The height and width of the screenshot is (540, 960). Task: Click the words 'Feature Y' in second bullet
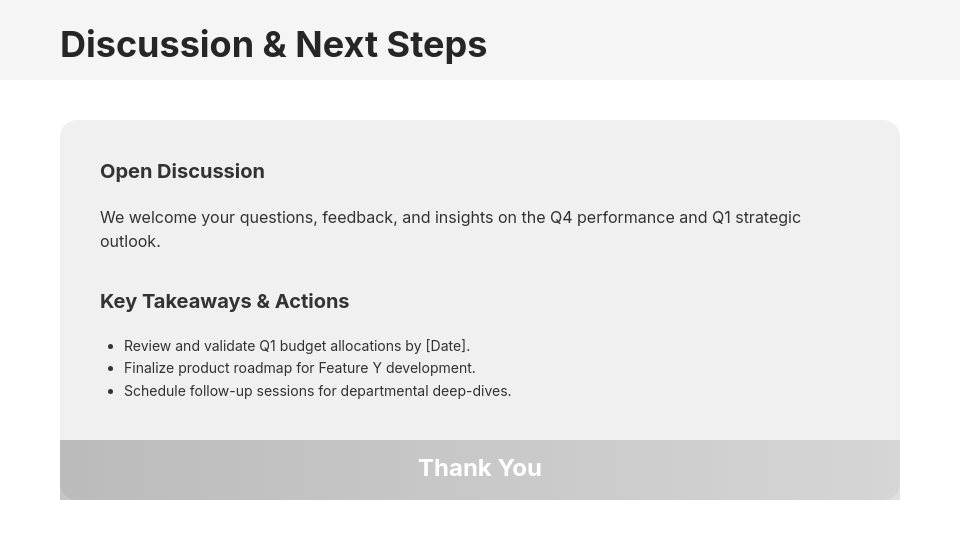350,368
